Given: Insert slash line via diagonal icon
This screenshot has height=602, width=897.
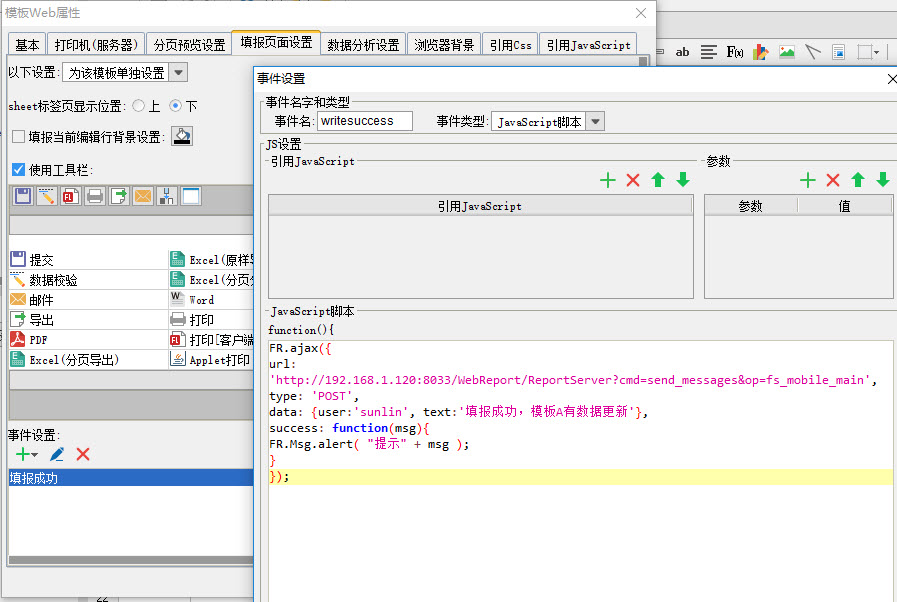Looking at the screenshot, I should coord(812,52).
